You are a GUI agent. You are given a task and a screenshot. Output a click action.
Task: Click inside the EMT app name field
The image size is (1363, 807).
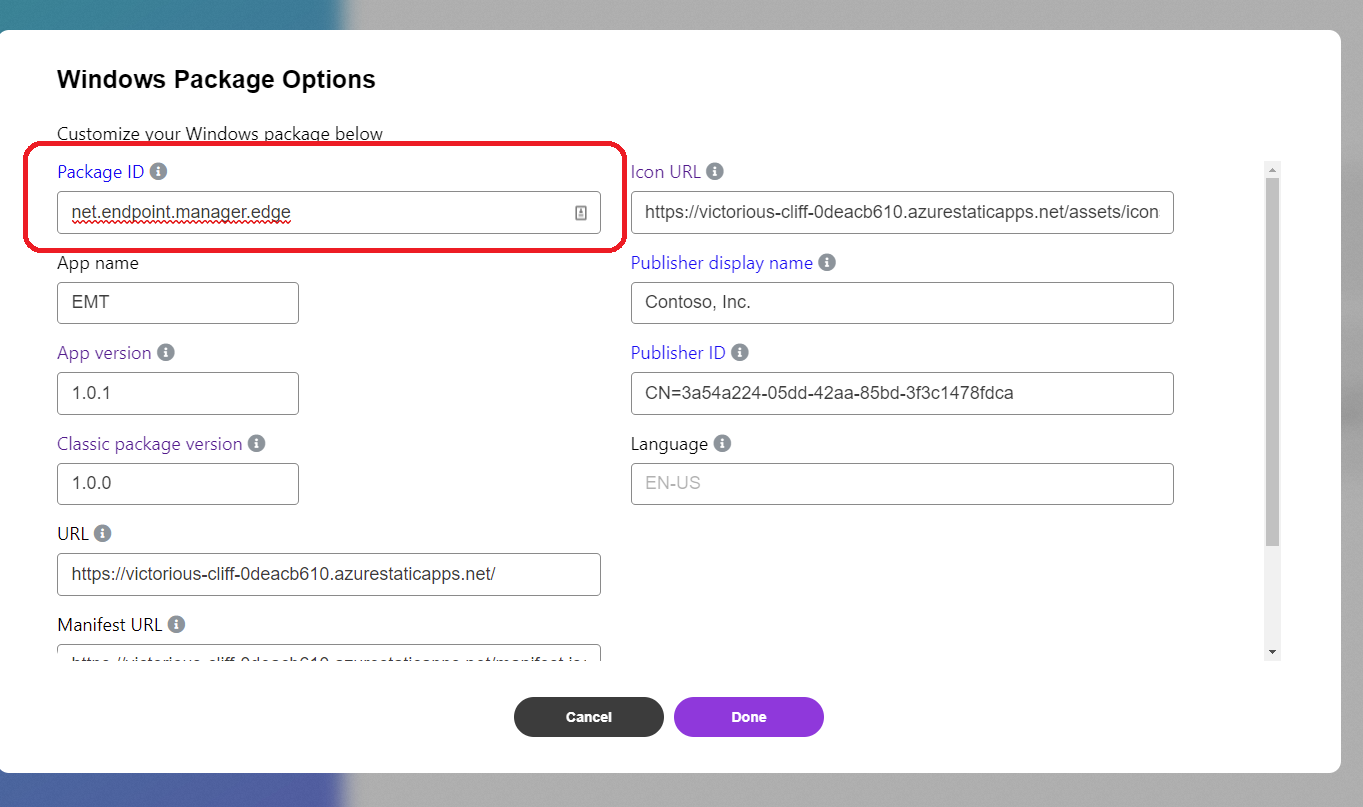[x=177, y=302]
